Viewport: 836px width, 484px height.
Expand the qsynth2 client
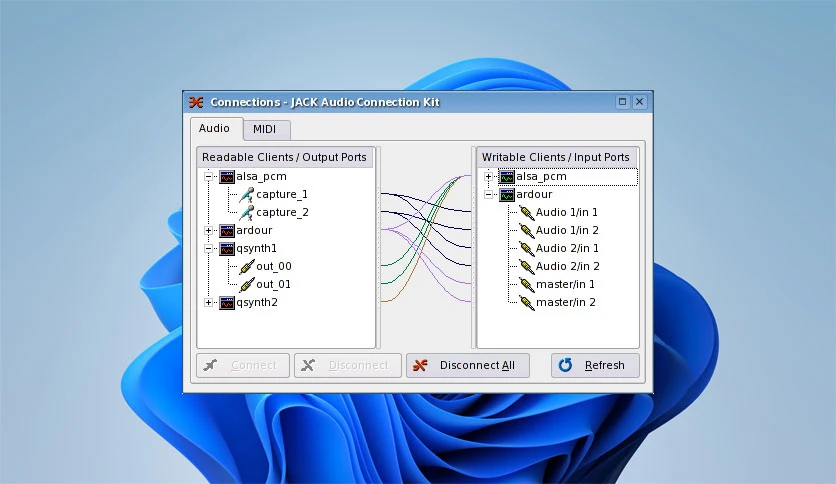(x=208, y=303)
